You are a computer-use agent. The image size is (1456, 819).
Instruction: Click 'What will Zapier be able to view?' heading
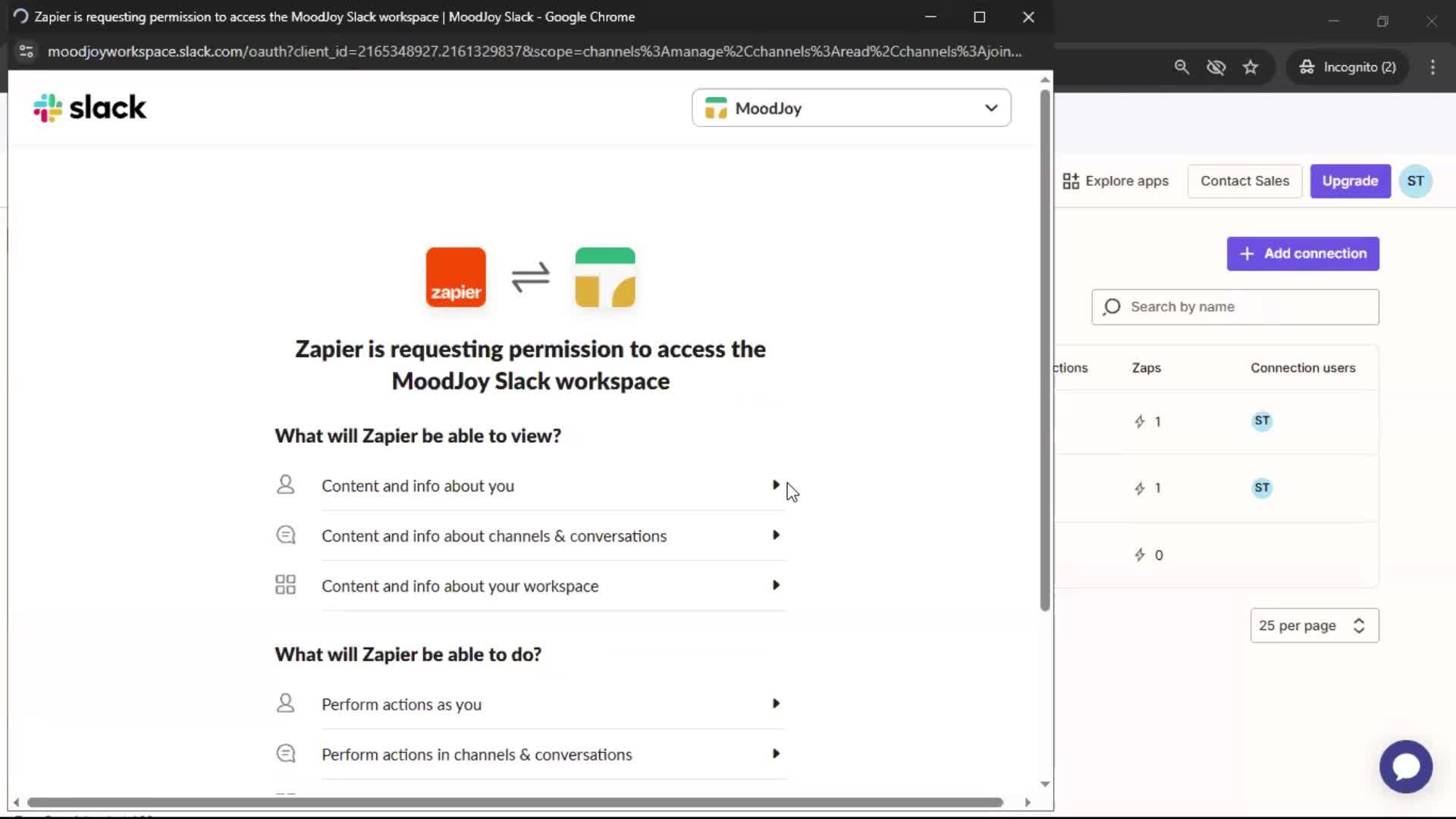pos(418,435)
